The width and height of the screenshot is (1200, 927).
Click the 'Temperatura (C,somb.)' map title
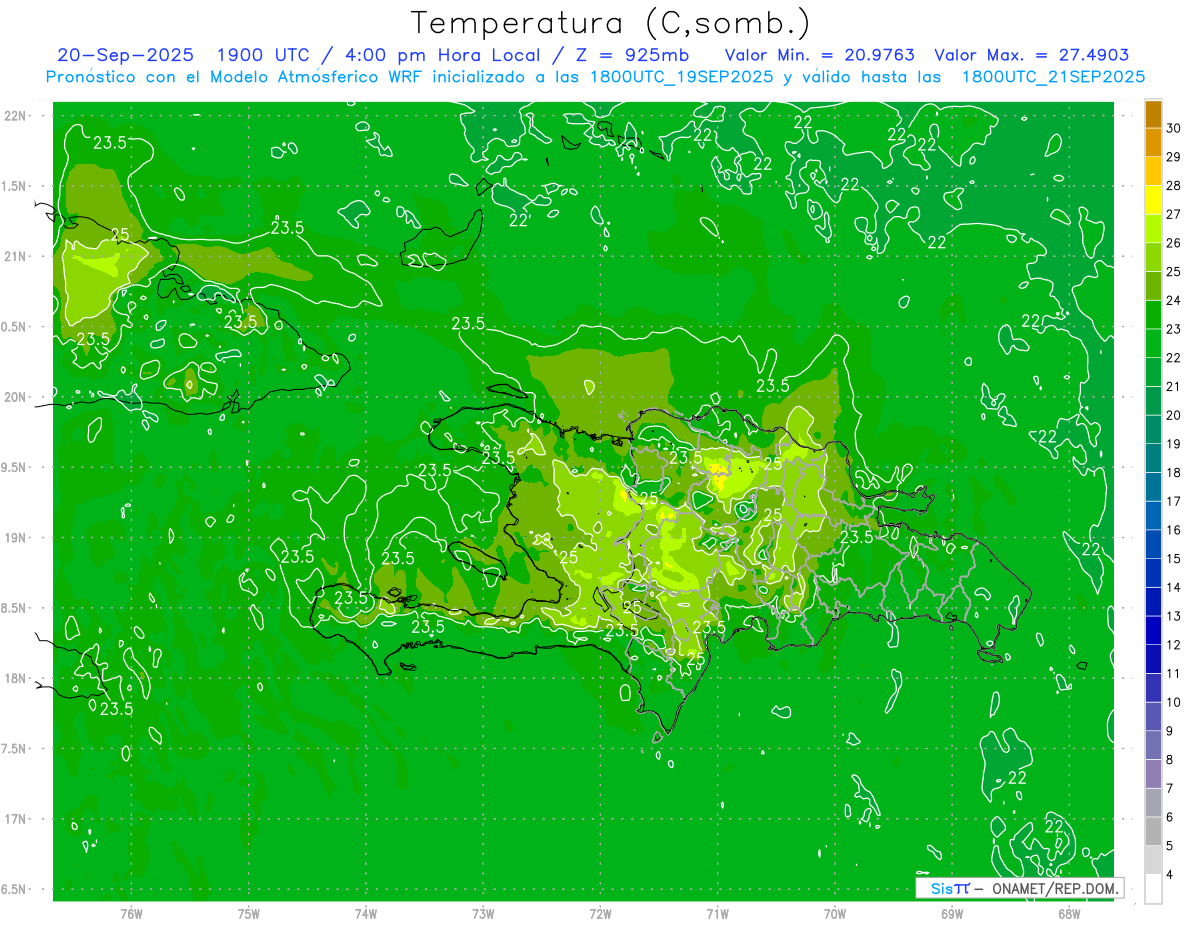(611, 23)
